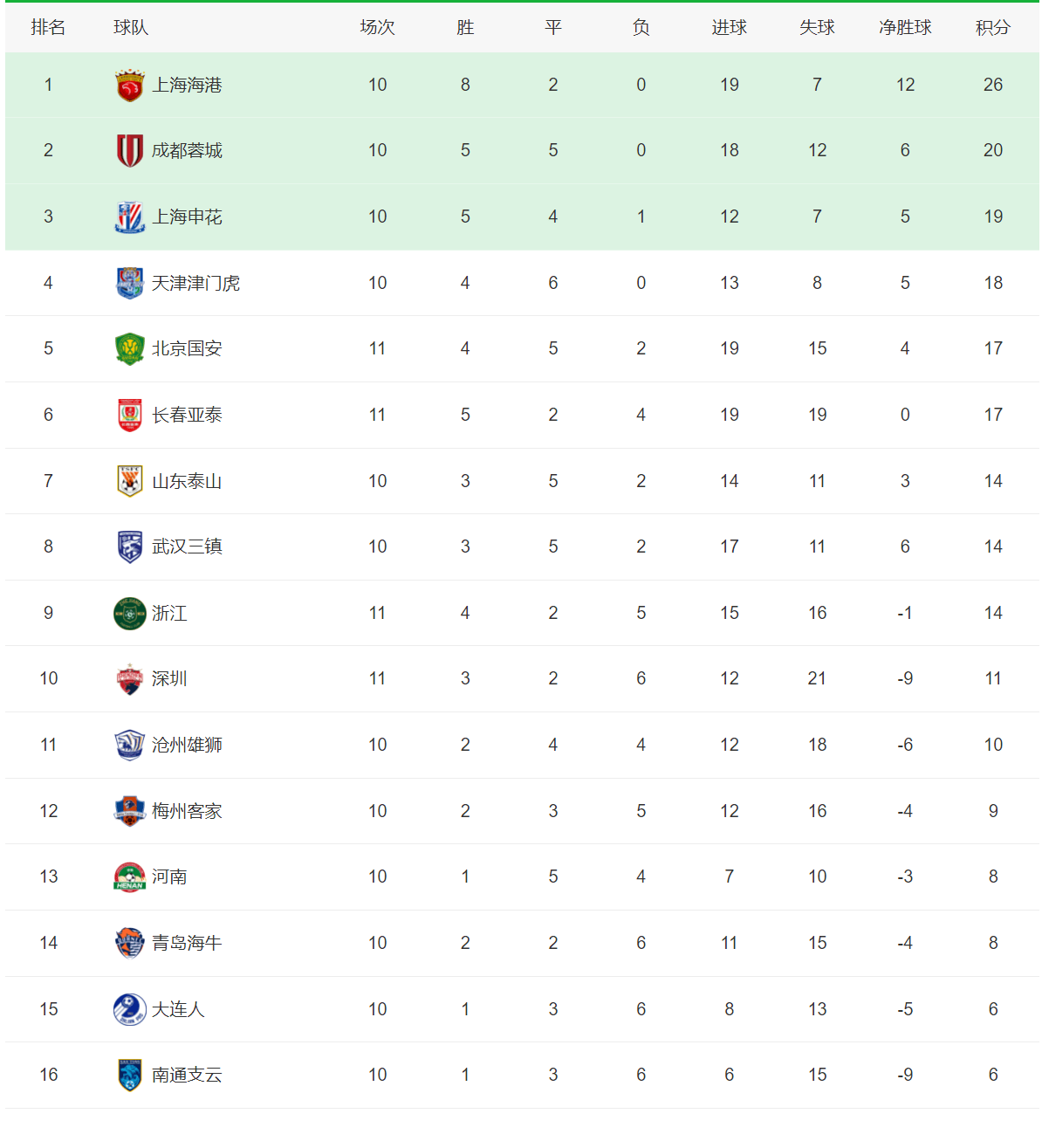1042x1148 pixels.
Task: Open the 大连人 blue team logo
Action: click(x=130, y=1009)
